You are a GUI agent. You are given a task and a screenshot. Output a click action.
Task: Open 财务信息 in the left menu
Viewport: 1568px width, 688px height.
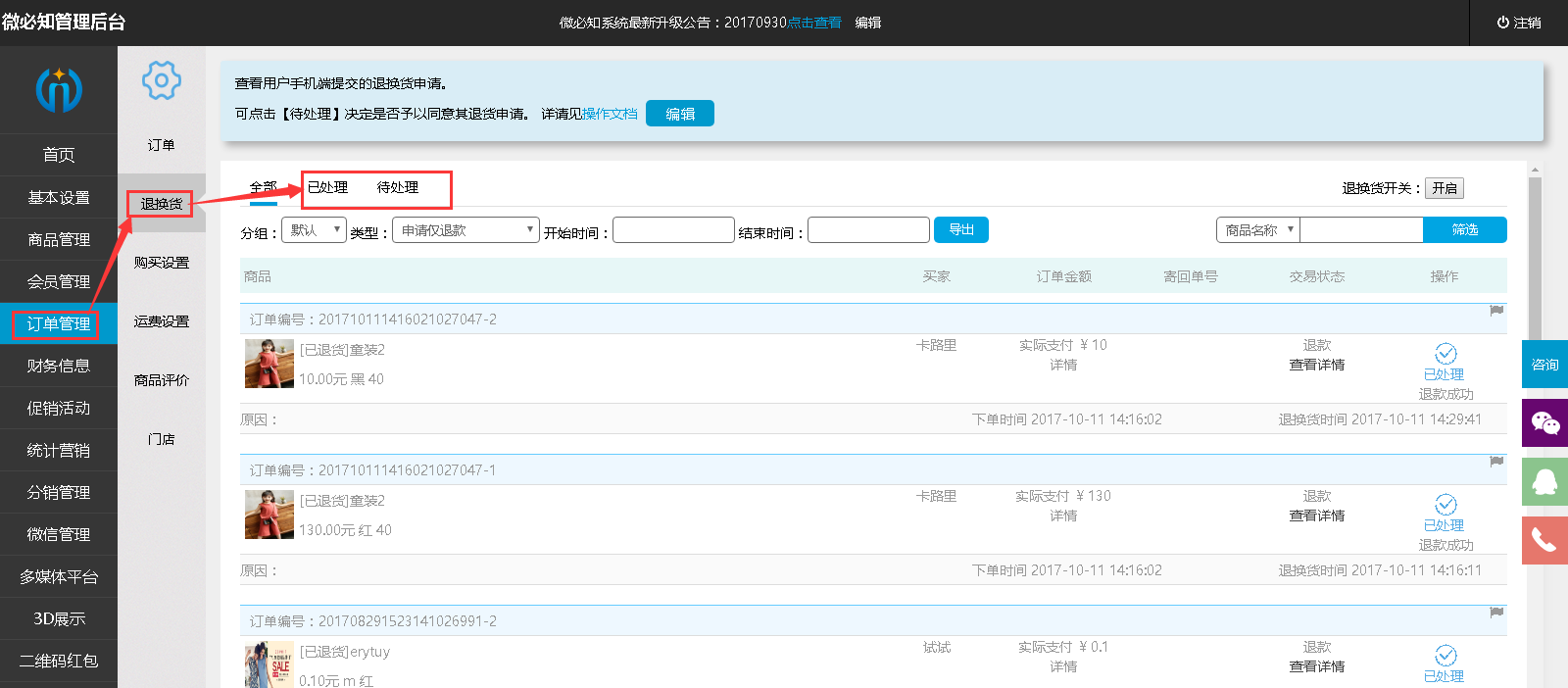click(x=59, y=366)
